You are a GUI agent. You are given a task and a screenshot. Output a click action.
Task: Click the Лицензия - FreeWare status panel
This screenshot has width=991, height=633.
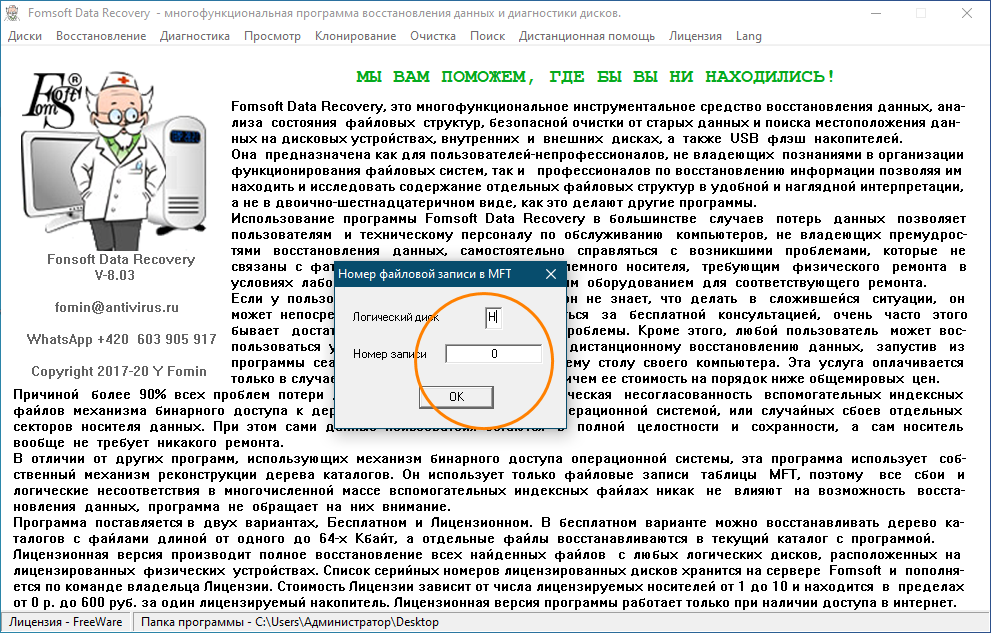coord(66,623)
